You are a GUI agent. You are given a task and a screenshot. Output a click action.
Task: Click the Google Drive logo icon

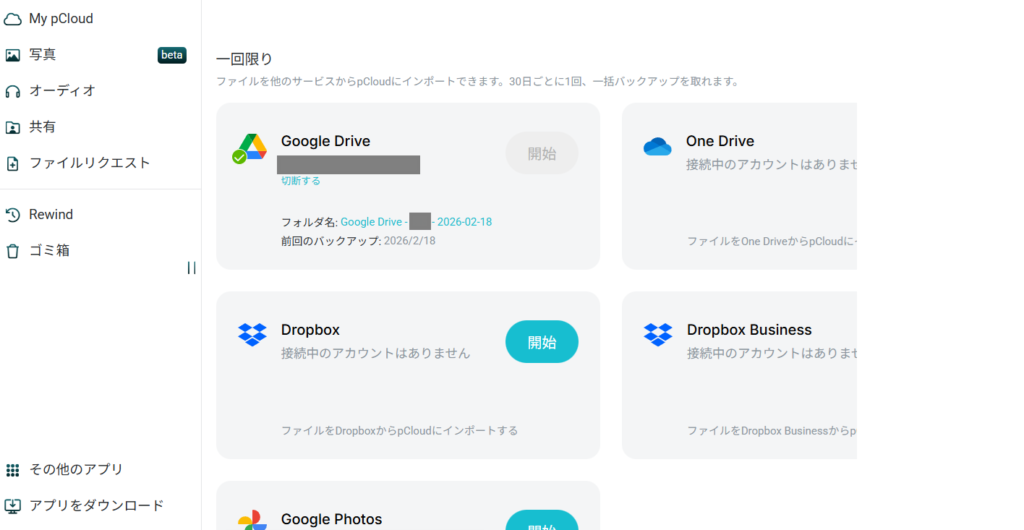249,148
